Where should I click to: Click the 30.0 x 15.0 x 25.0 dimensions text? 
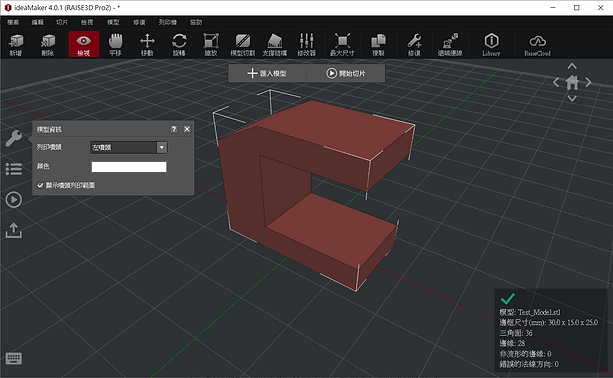573,322
